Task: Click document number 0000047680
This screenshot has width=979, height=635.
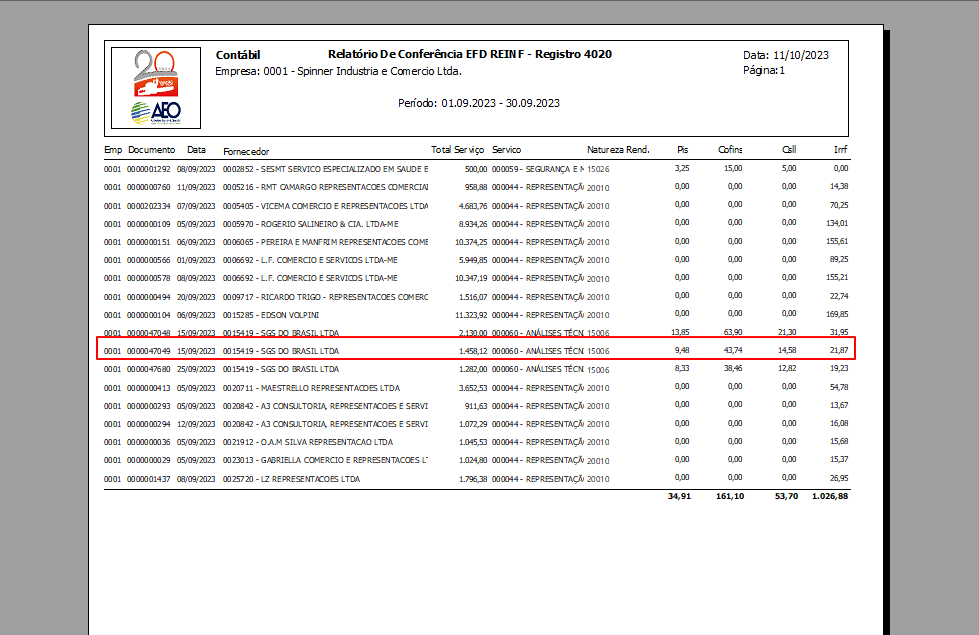Action: pos(149,370)
